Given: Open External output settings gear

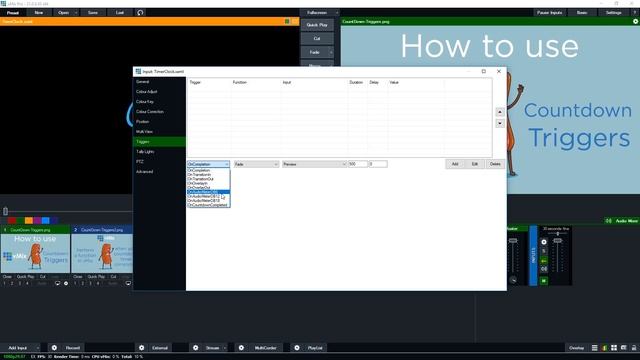Looking at the screenshot, I should coord(142,348).
